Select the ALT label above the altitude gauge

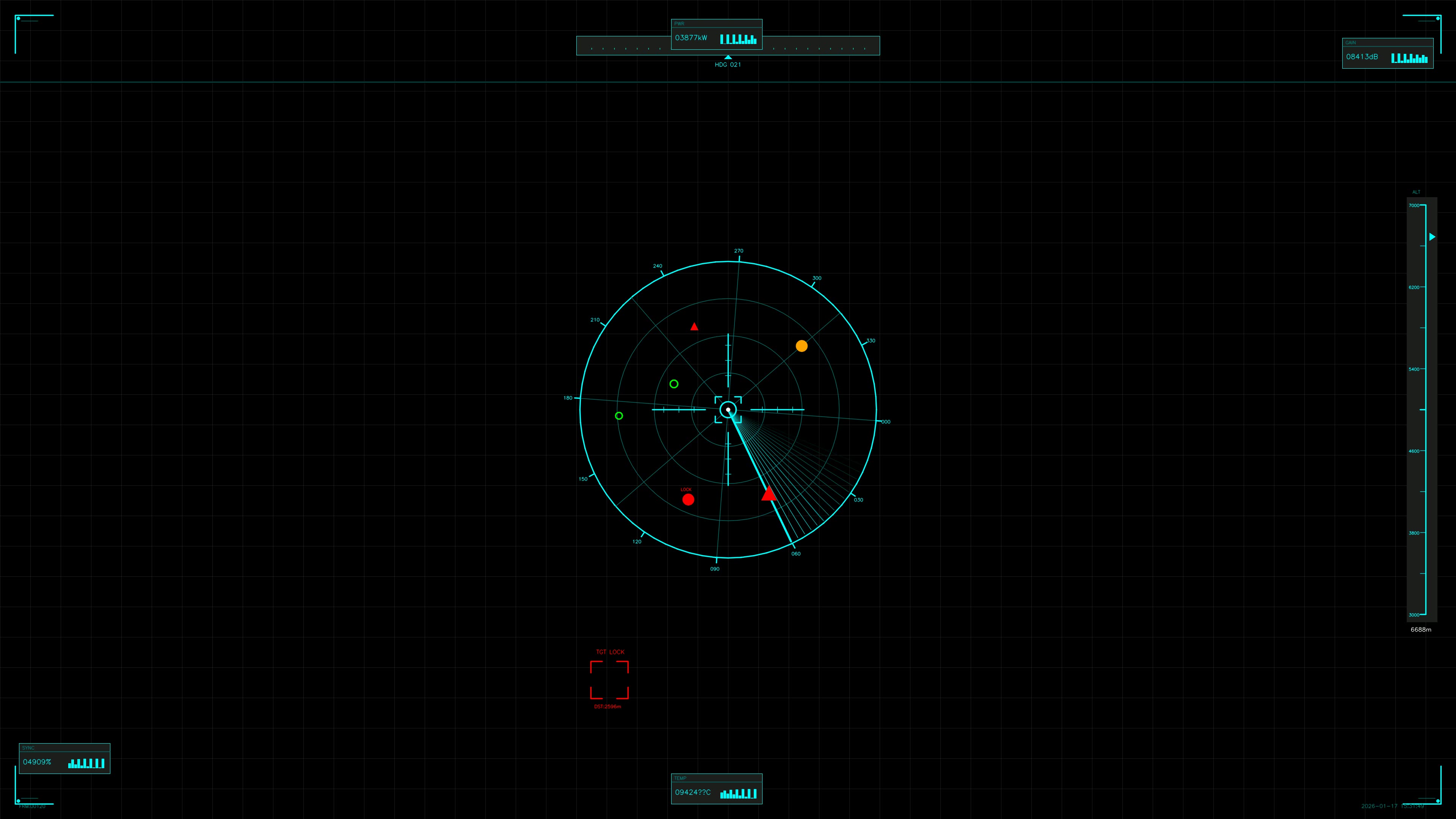tap(1417, 192)
